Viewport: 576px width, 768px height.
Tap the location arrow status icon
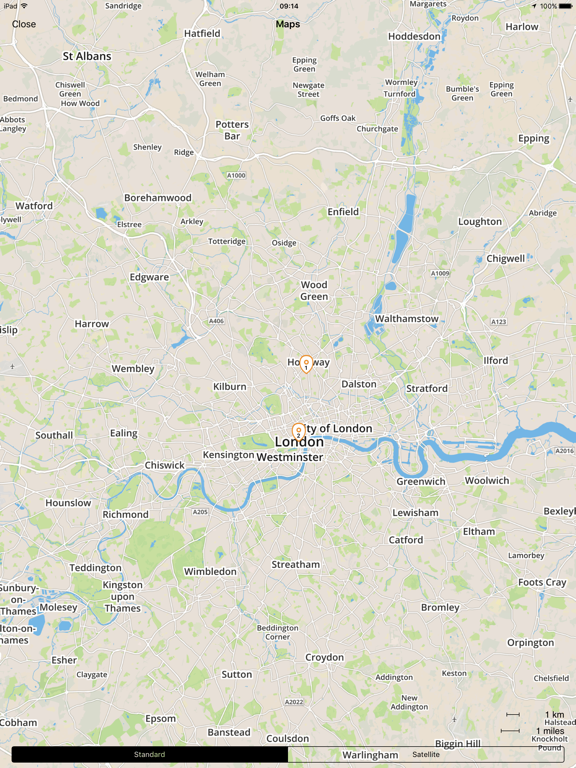pyautogui.click(x=534, y=6)
